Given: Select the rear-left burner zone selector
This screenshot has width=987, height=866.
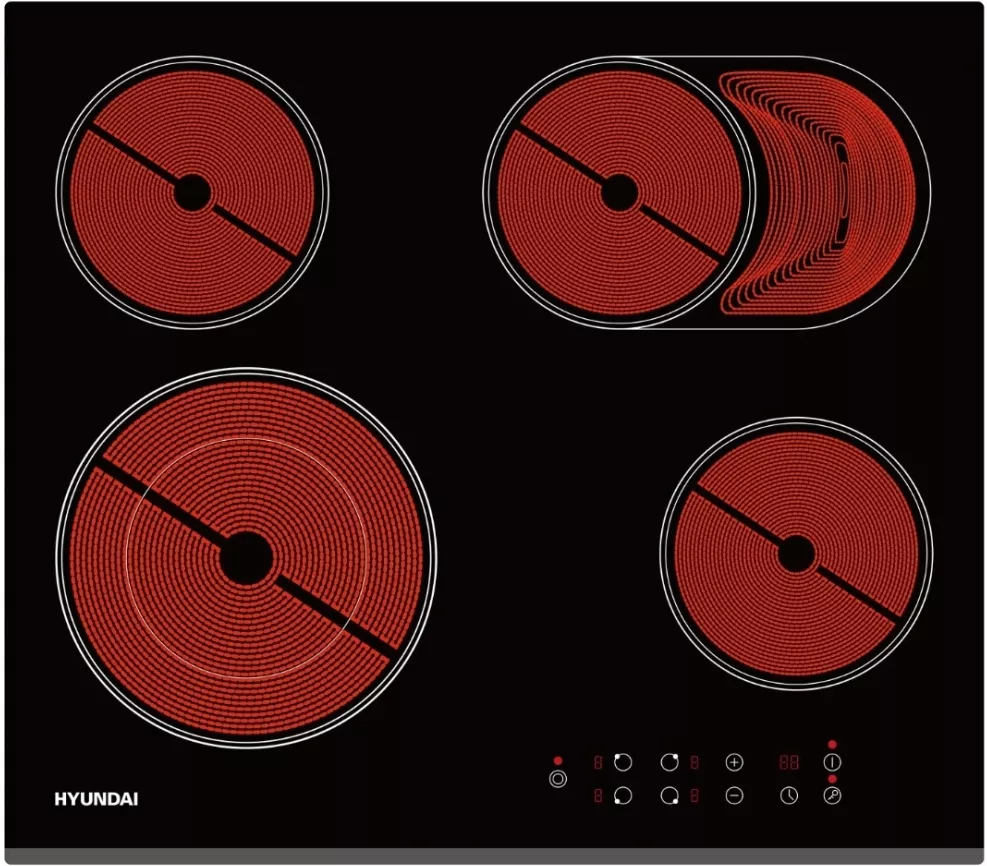Looking at the screenshot, I should click(623, 762).
